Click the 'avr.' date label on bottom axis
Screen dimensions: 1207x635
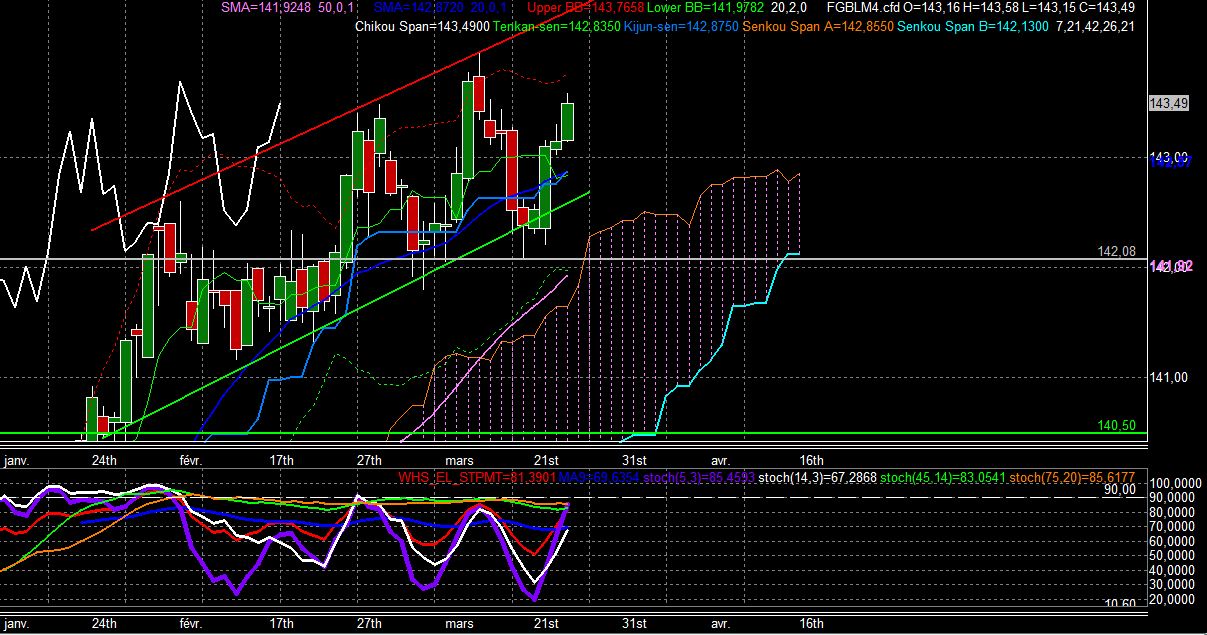point(720,623)
